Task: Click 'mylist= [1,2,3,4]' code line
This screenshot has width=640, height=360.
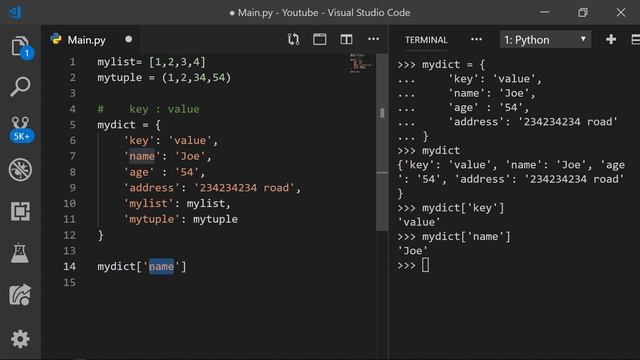Action: (x=151, y=62)
